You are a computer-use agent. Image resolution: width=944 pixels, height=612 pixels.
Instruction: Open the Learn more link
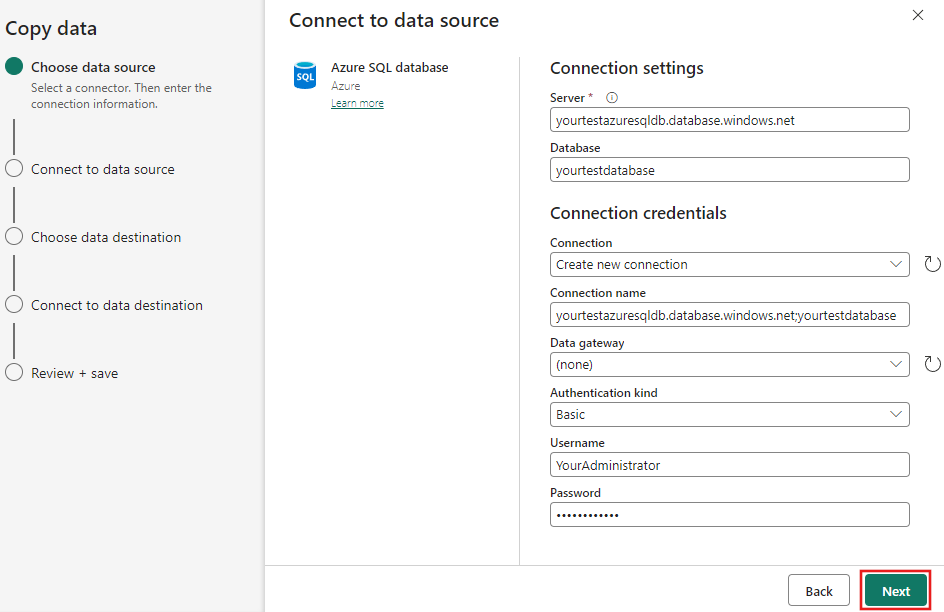pyautogui.click(x=357, y=102)
